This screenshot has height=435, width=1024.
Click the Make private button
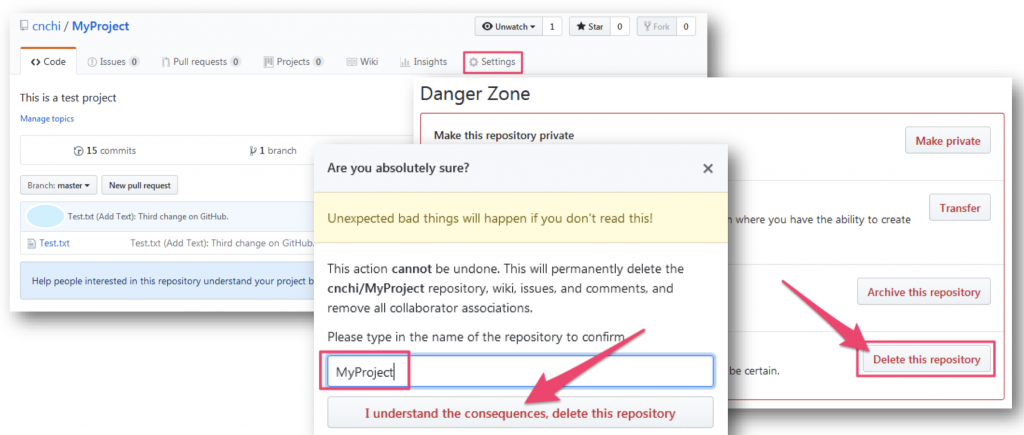(x=948, y=141)
